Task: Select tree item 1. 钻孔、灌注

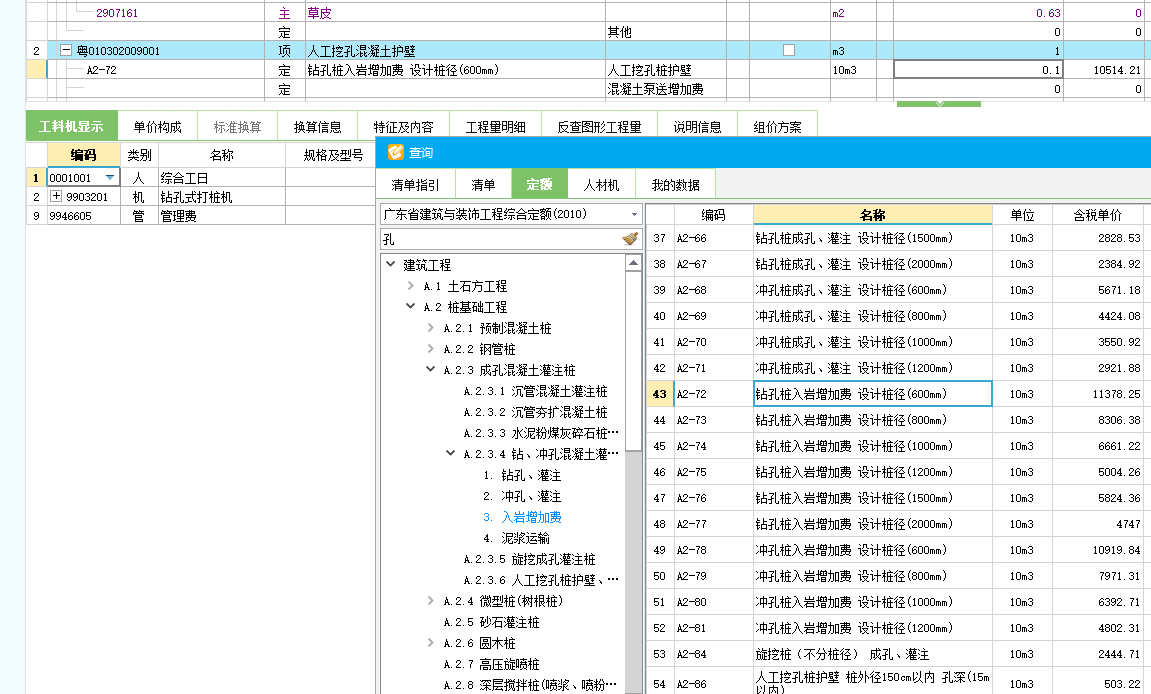Action: pos(522,475)
